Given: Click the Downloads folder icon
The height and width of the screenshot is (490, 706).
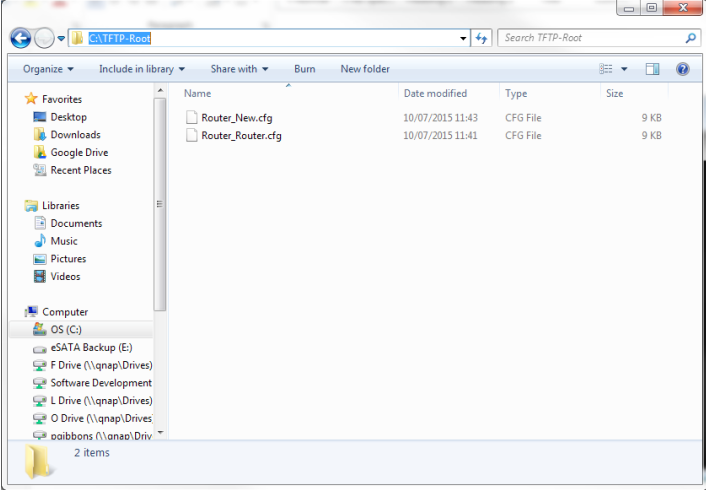Looking at the screenshot, I should click(x=40, y=134).
